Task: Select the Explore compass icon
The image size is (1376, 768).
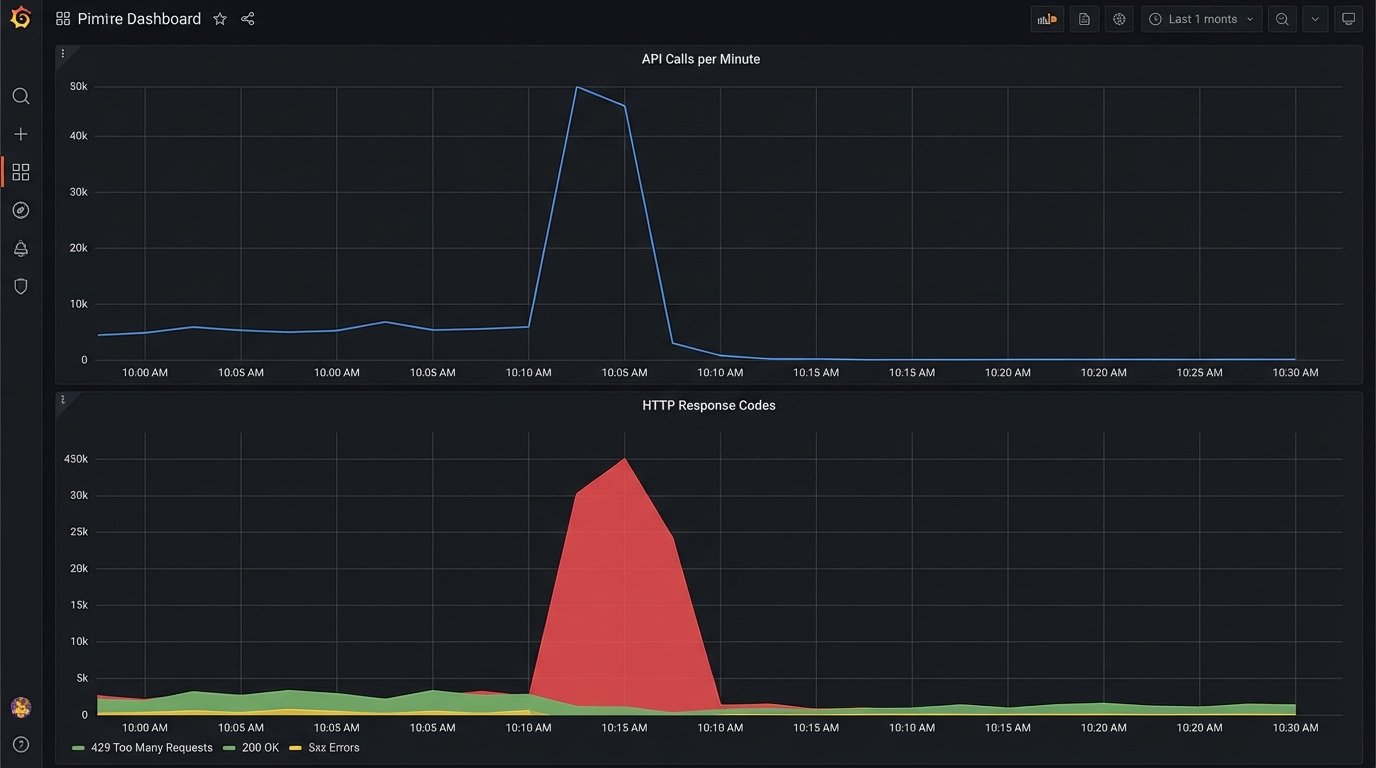Action: 21,210
